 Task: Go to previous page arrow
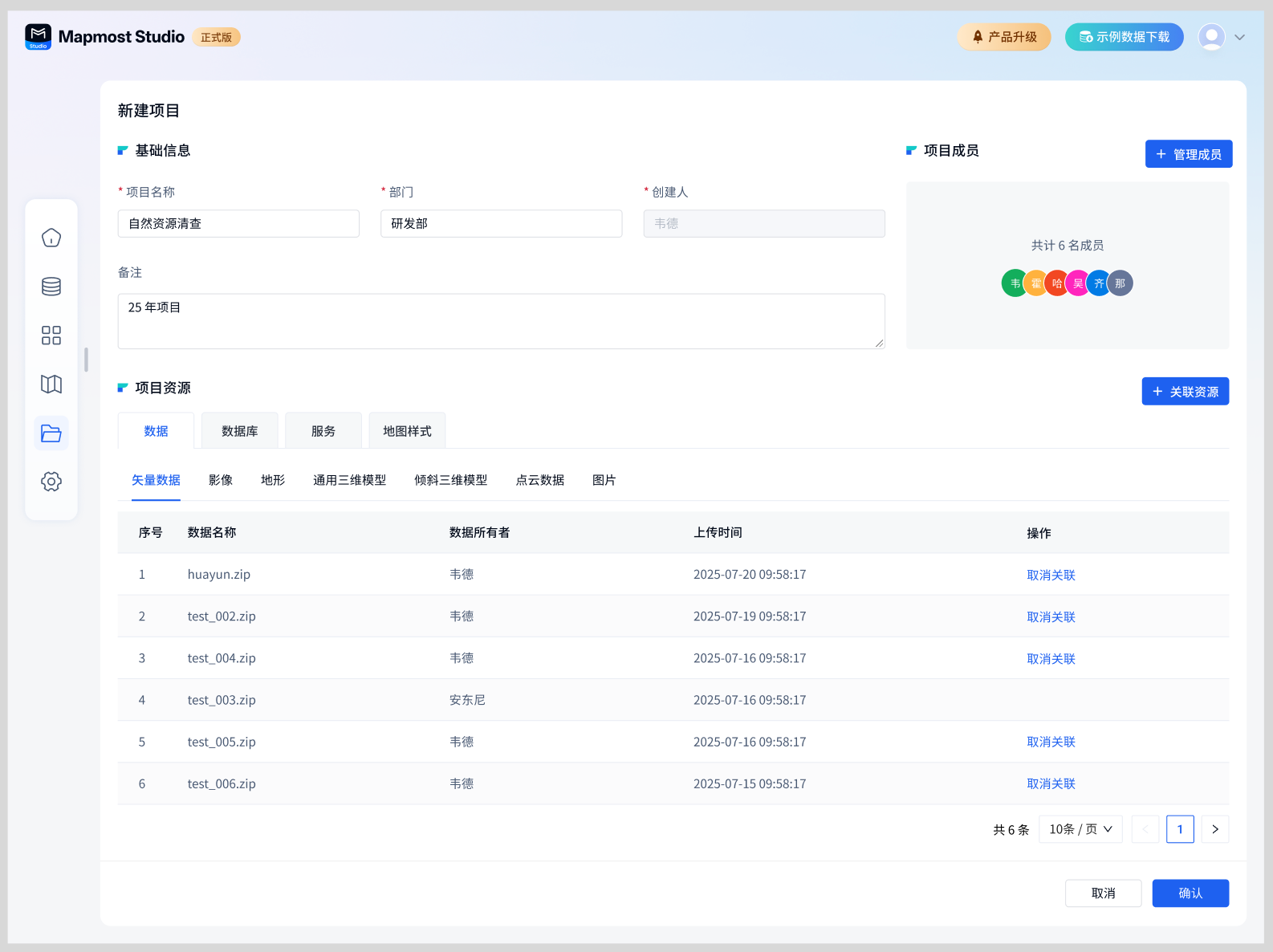[1145, 829]
